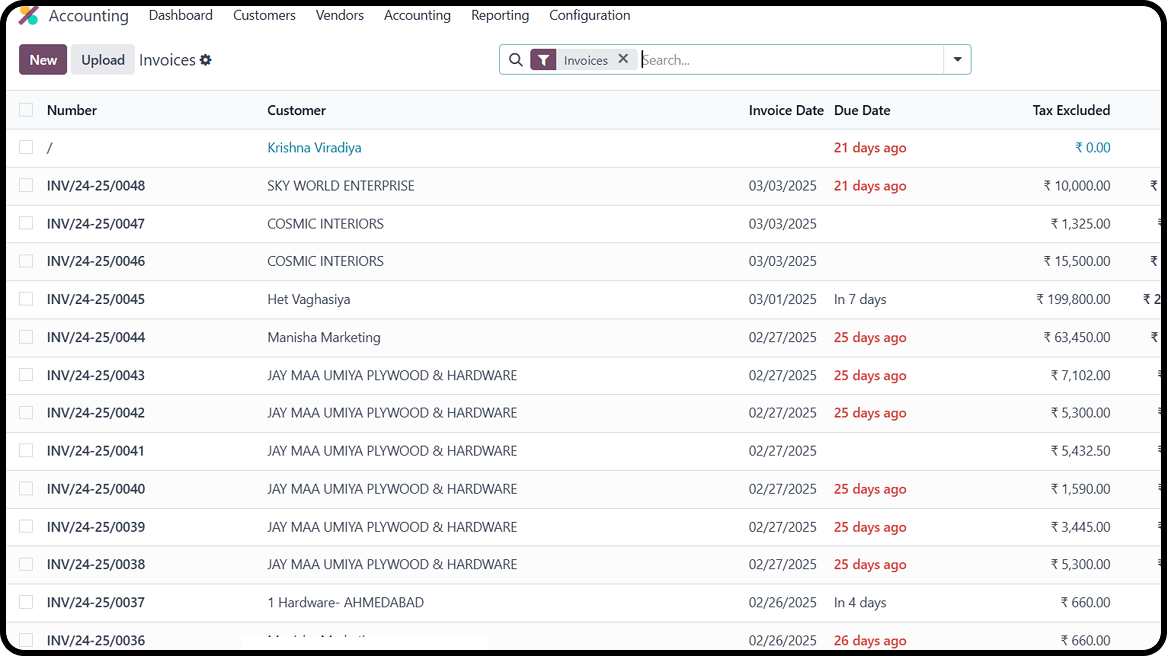Open invoice number INV/24-25/0043
Screen dimensions: 1167x656
tap(96, 375)
